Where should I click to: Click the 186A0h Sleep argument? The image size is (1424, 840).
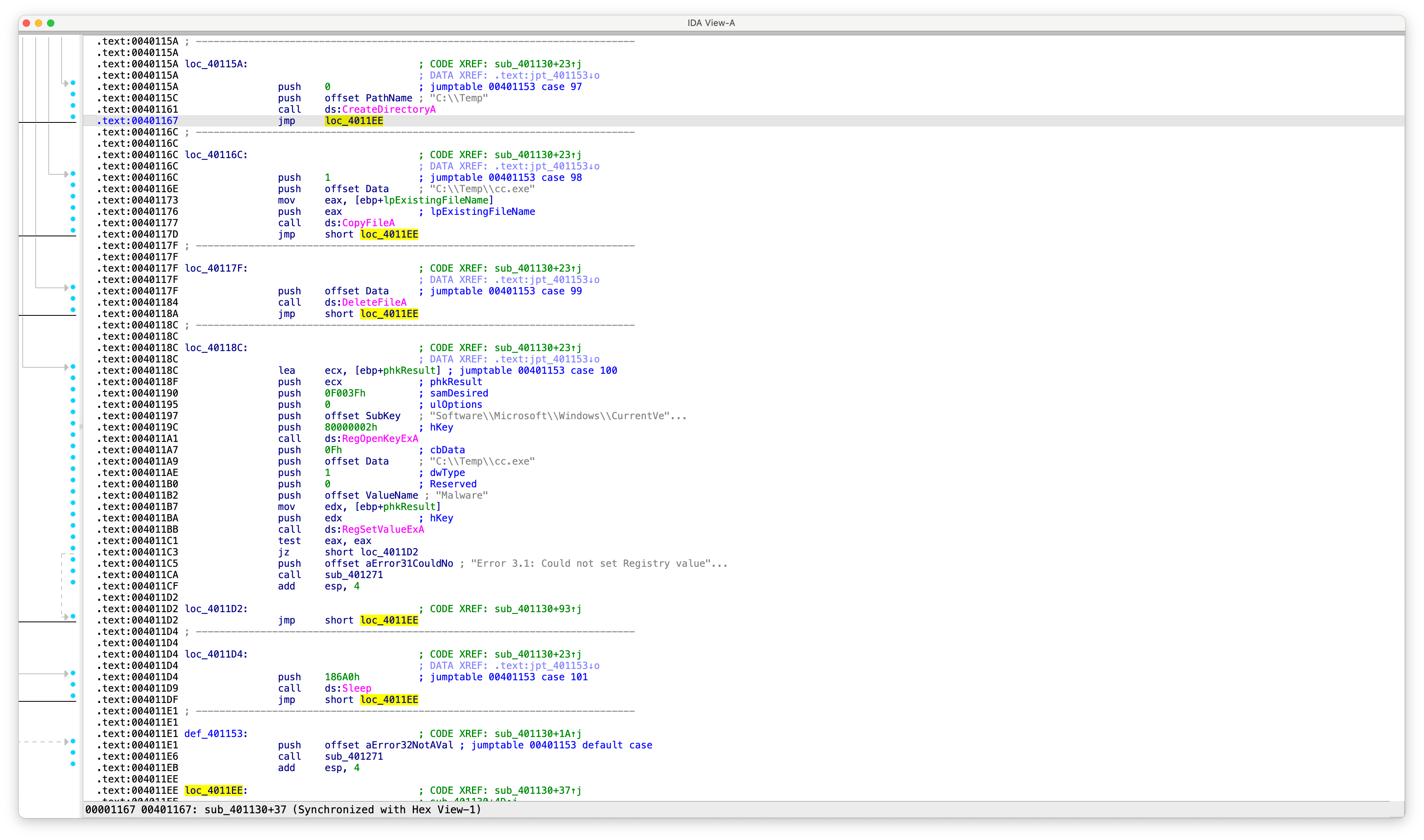(342, 677)
